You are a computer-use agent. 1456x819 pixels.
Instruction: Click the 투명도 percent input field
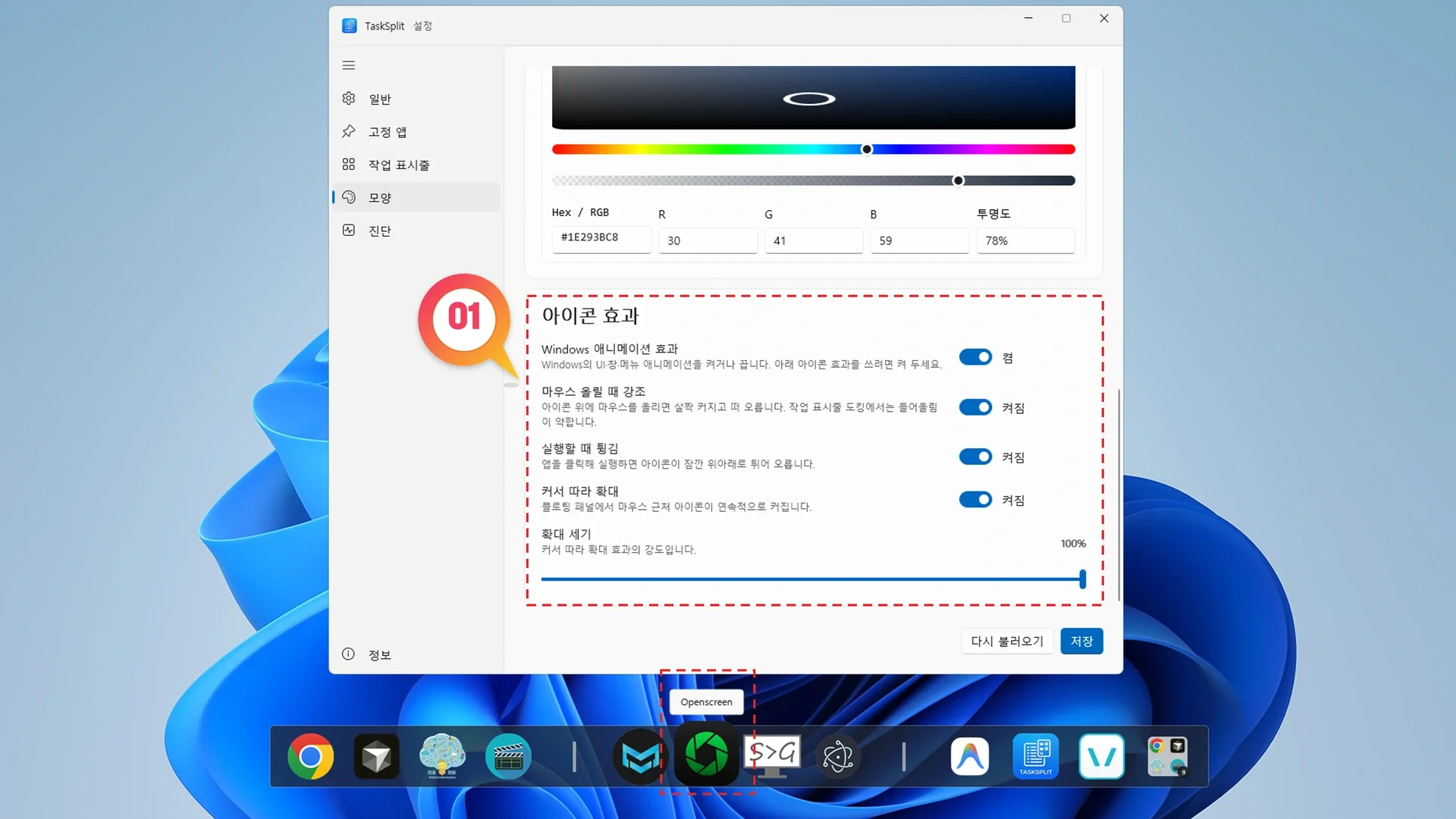coord(1025,240)
